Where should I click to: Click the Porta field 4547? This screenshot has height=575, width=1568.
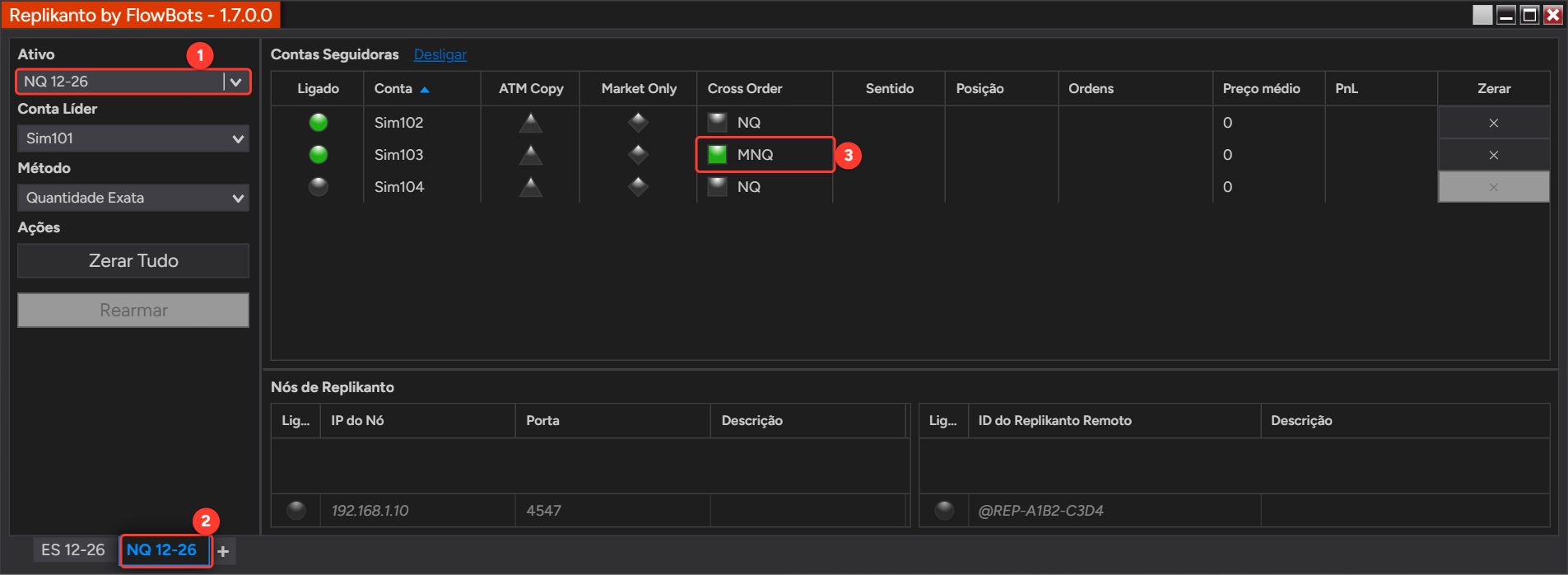coord(613,511)
